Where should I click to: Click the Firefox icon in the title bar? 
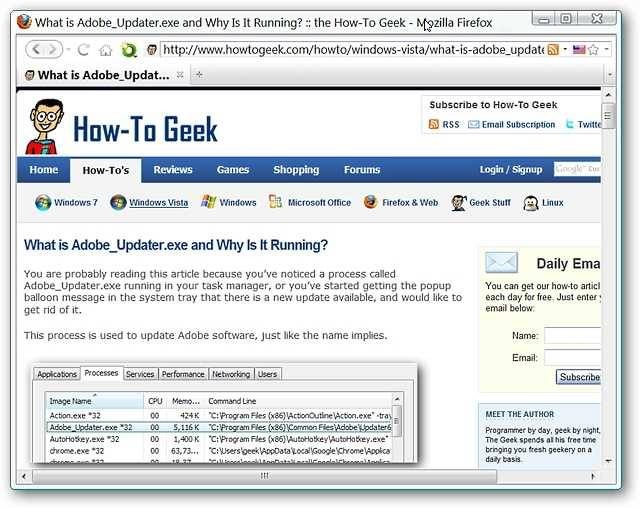click(24, 22)
